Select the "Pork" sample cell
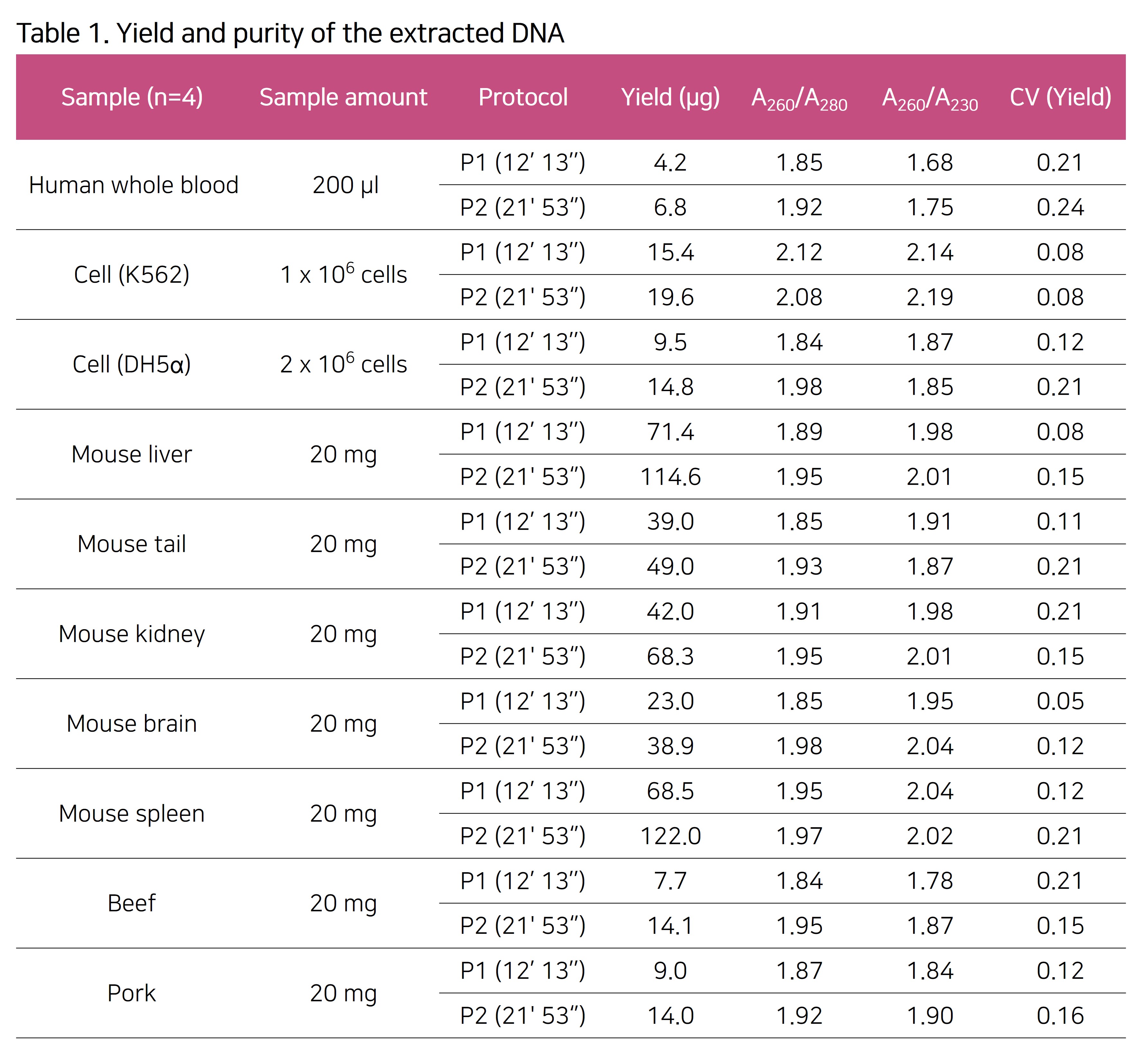The width and height of the screenshot is (1140, 1064). 131,993
